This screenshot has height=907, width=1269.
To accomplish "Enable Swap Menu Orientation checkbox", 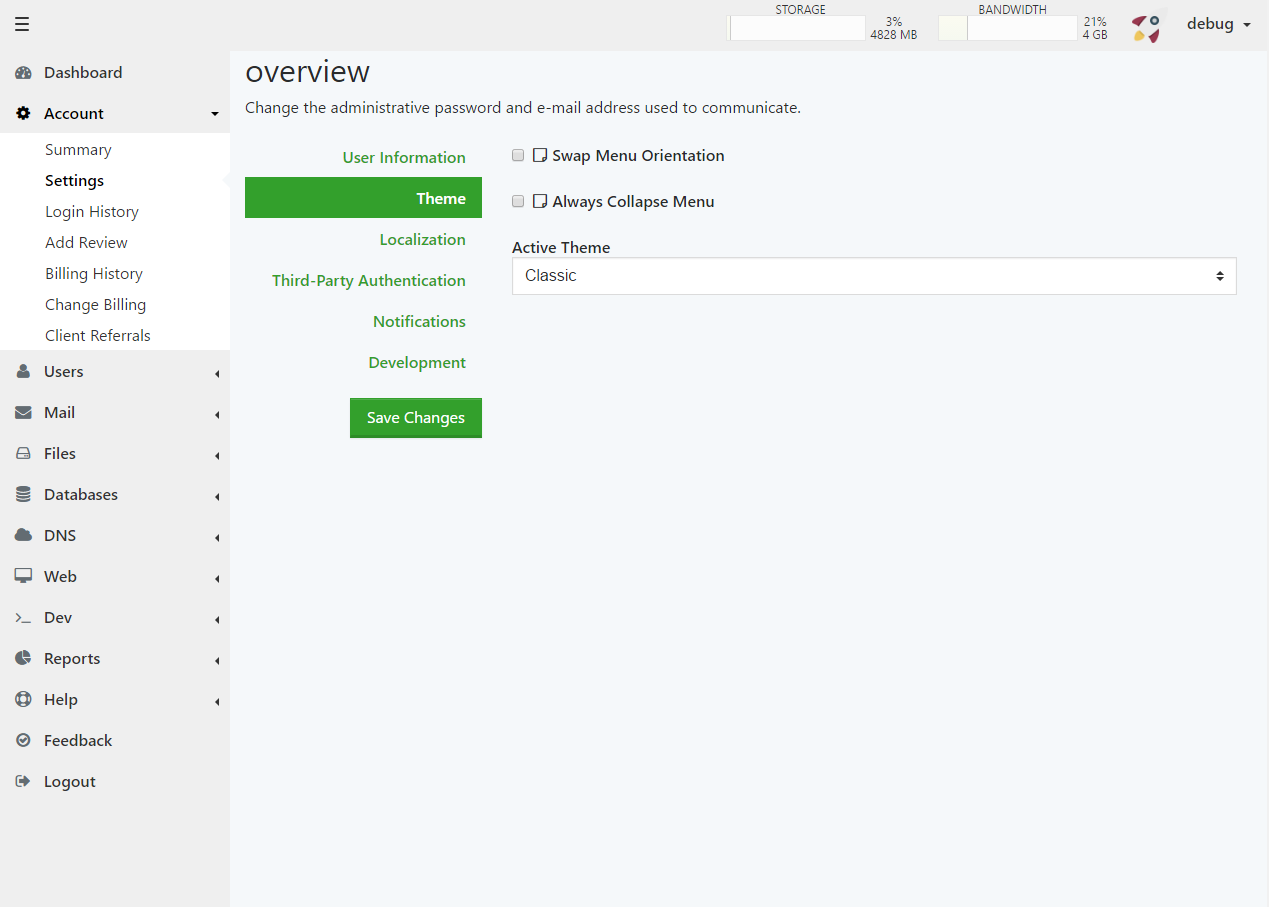I will (518, 156).
